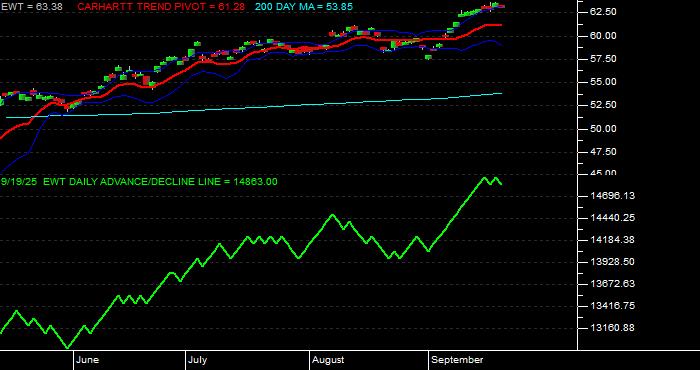Click the 9/19/25 date in the indicator label
The width and height of the screenshot is (700, 370).
click(19, 182)
